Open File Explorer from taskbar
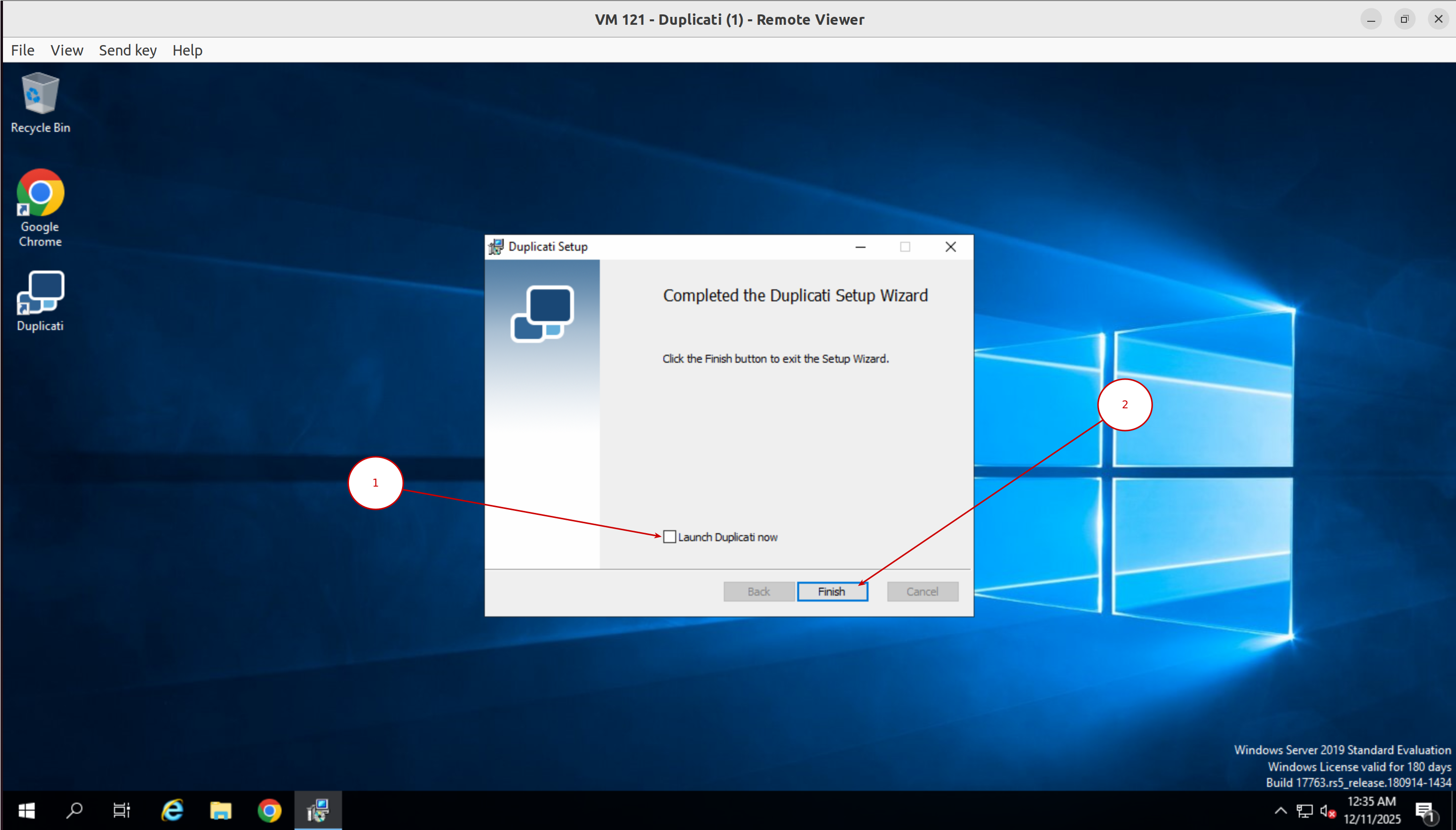The width and height of the screenshot is (1456, 830). (221, 810)
